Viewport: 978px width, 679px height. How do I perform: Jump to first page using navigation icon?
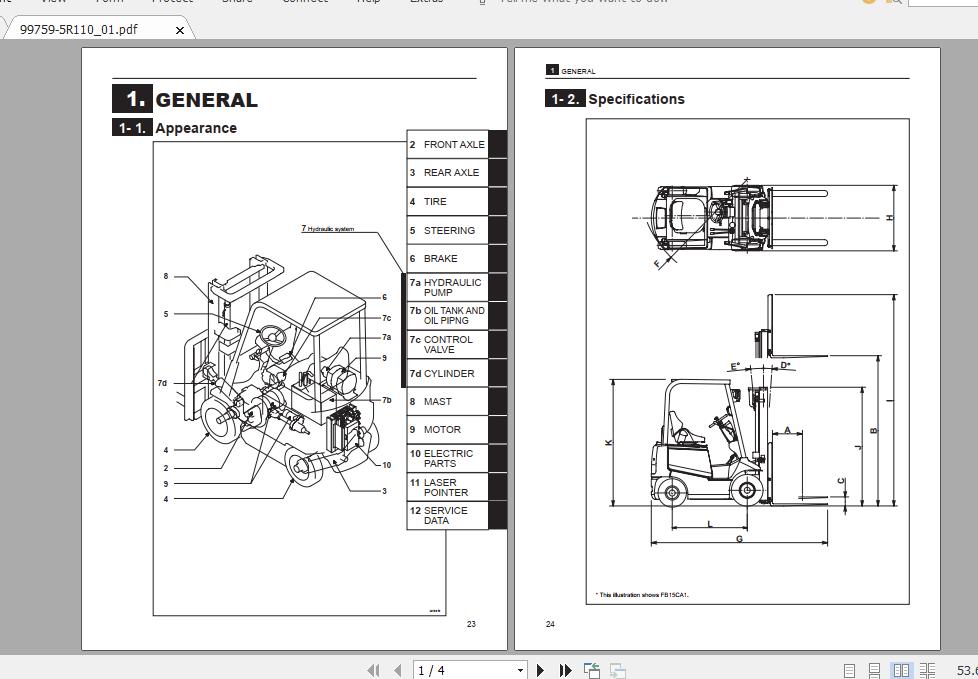[x=373, y=668]
